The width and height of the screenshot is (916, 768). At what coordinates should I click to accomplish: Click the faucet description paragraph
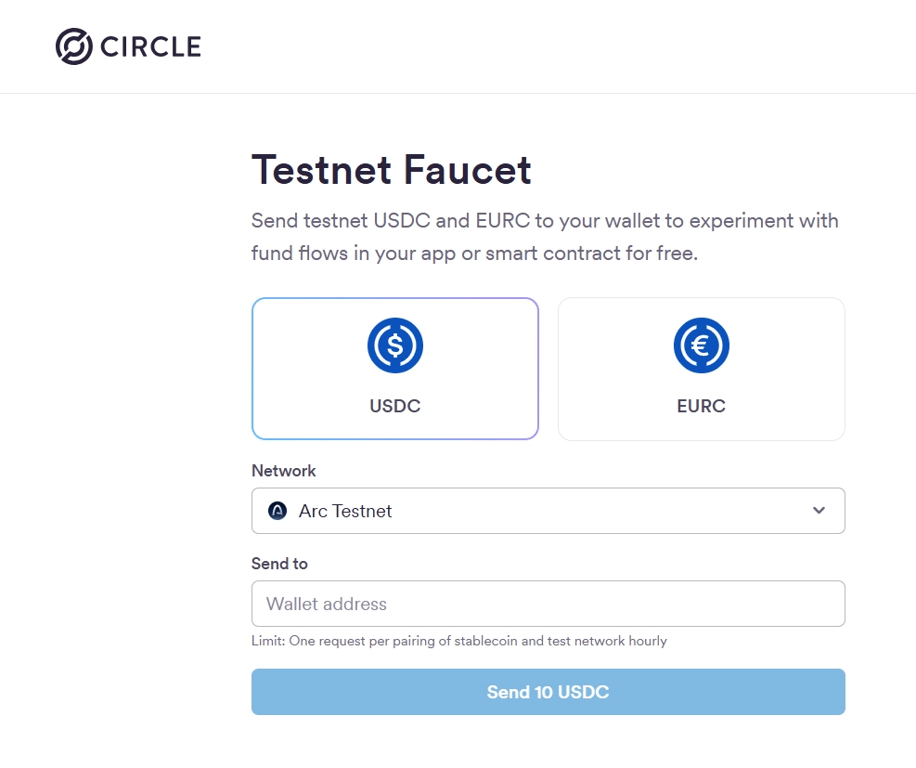tap(545, 237)
